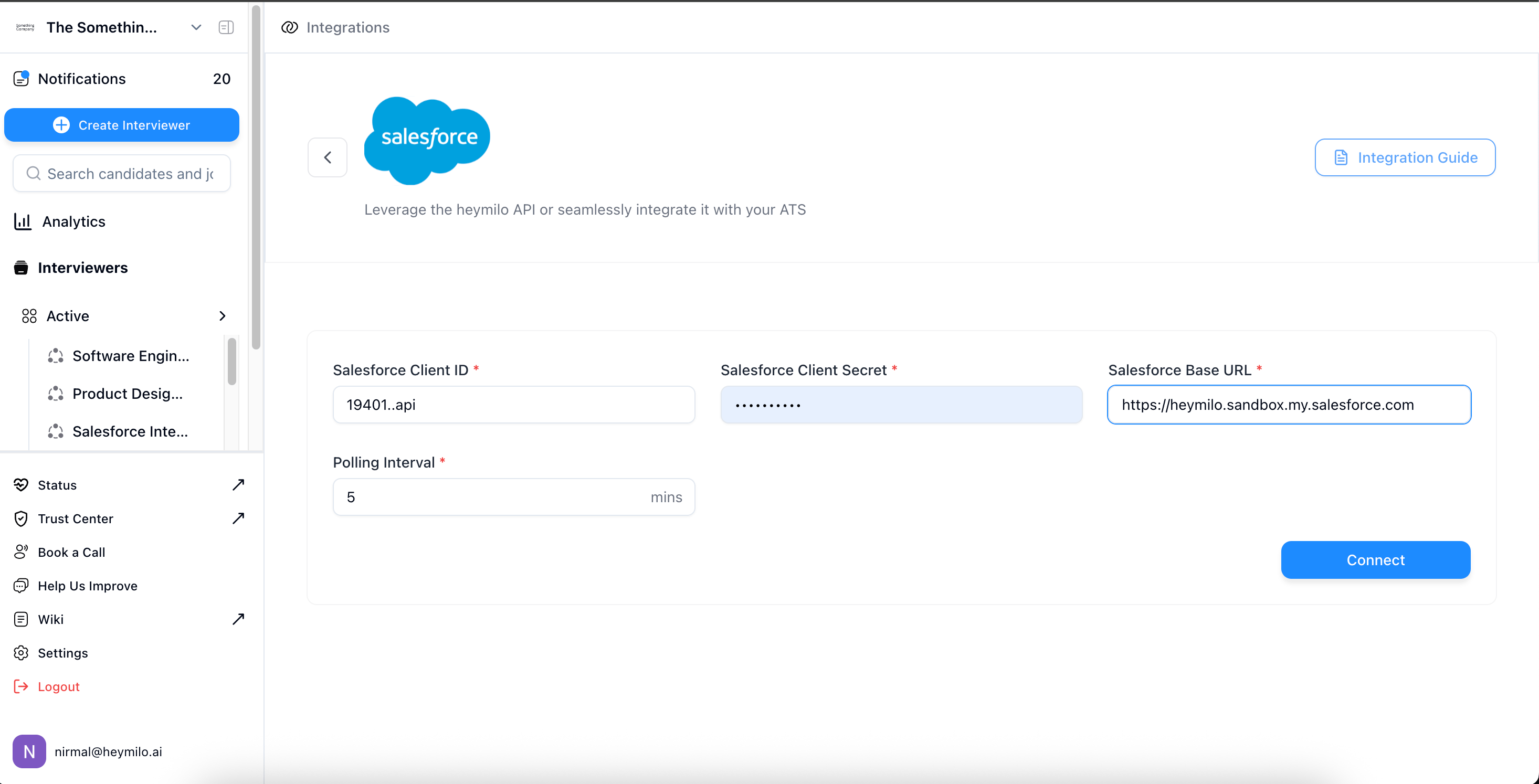Click the Book a Call person icon
Viewport: 1539px width, 784px height.
[21, 553]
